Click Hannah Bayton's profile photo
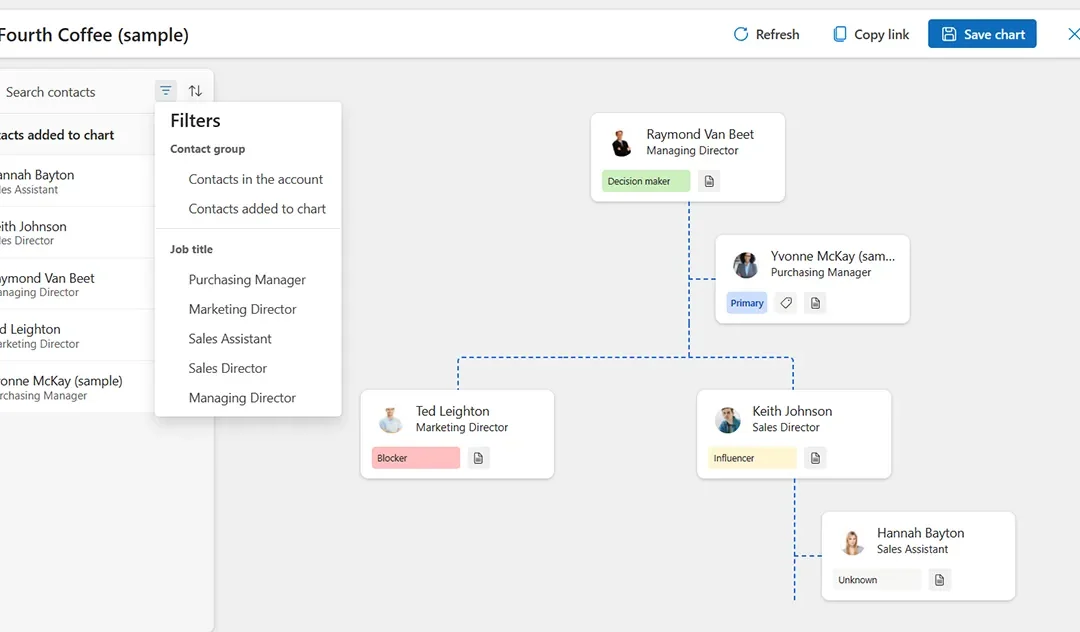 (852, 542)
